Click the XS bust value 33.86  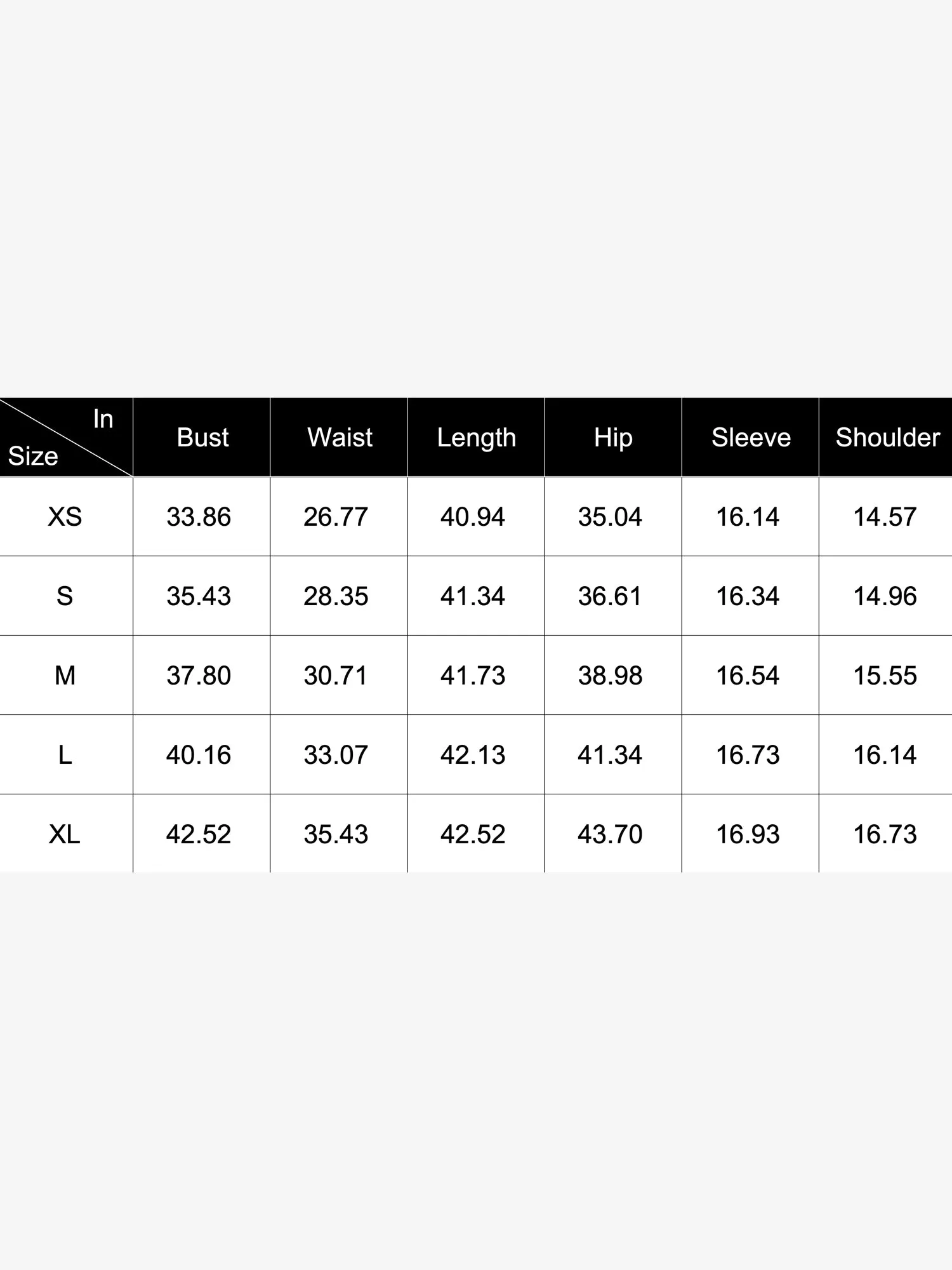click(x=199, y=517)
